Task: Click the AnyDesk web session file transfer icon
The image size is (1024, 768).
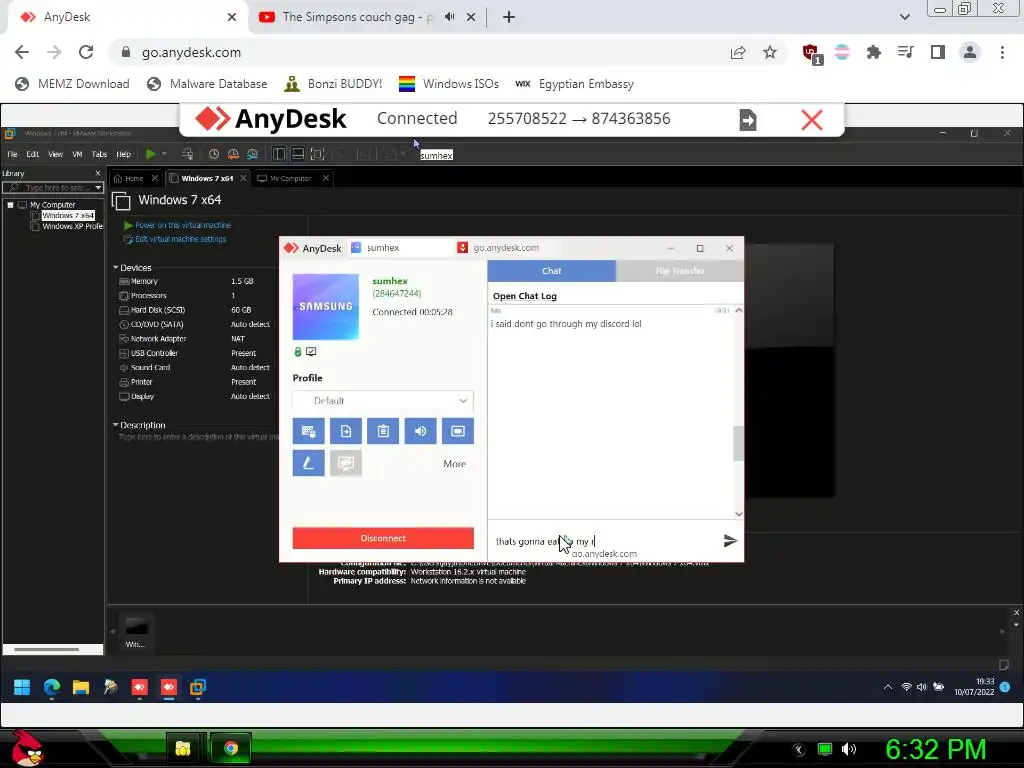Action: pos(748,120)
